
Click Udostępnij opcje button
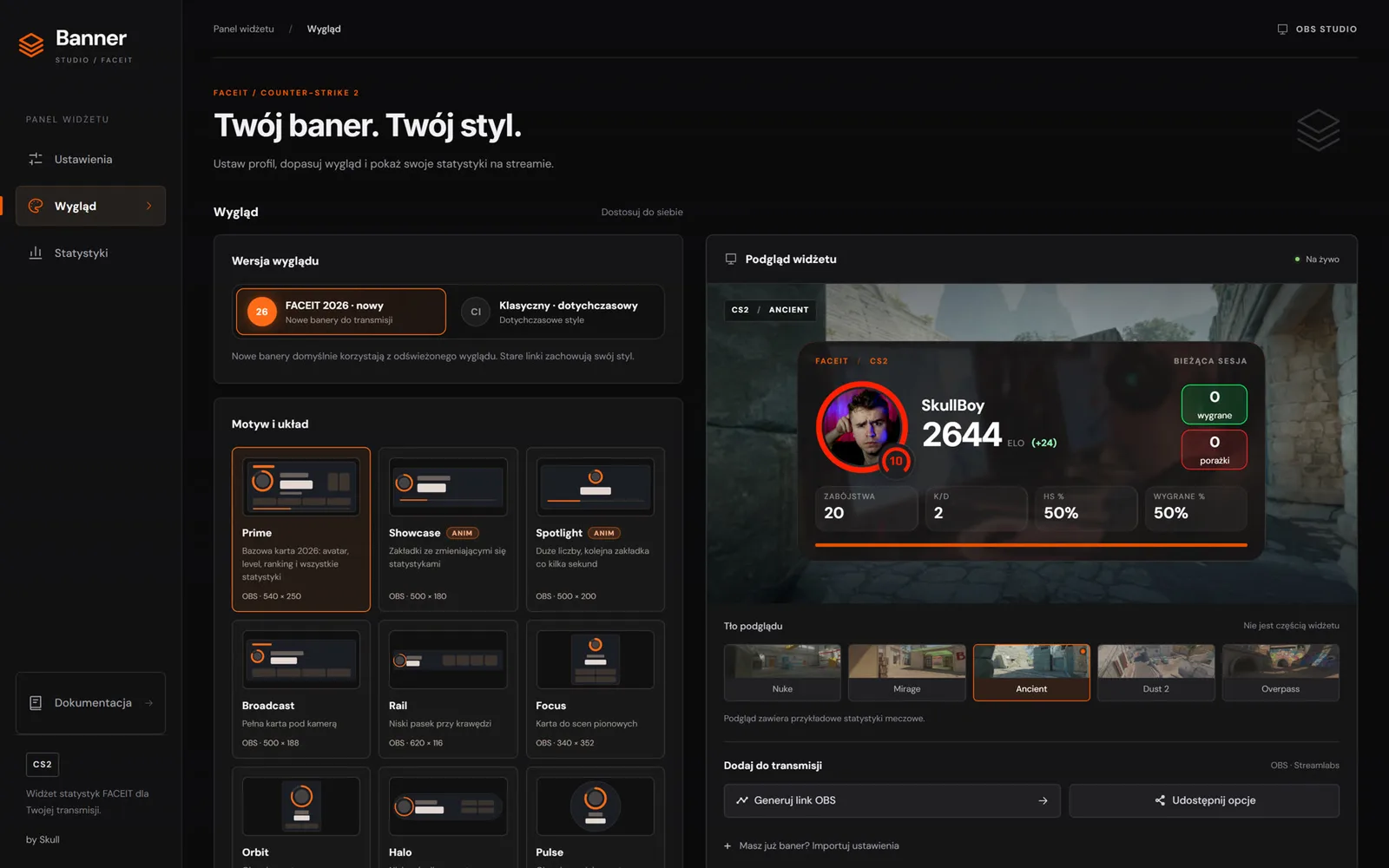pos(1204,800)
